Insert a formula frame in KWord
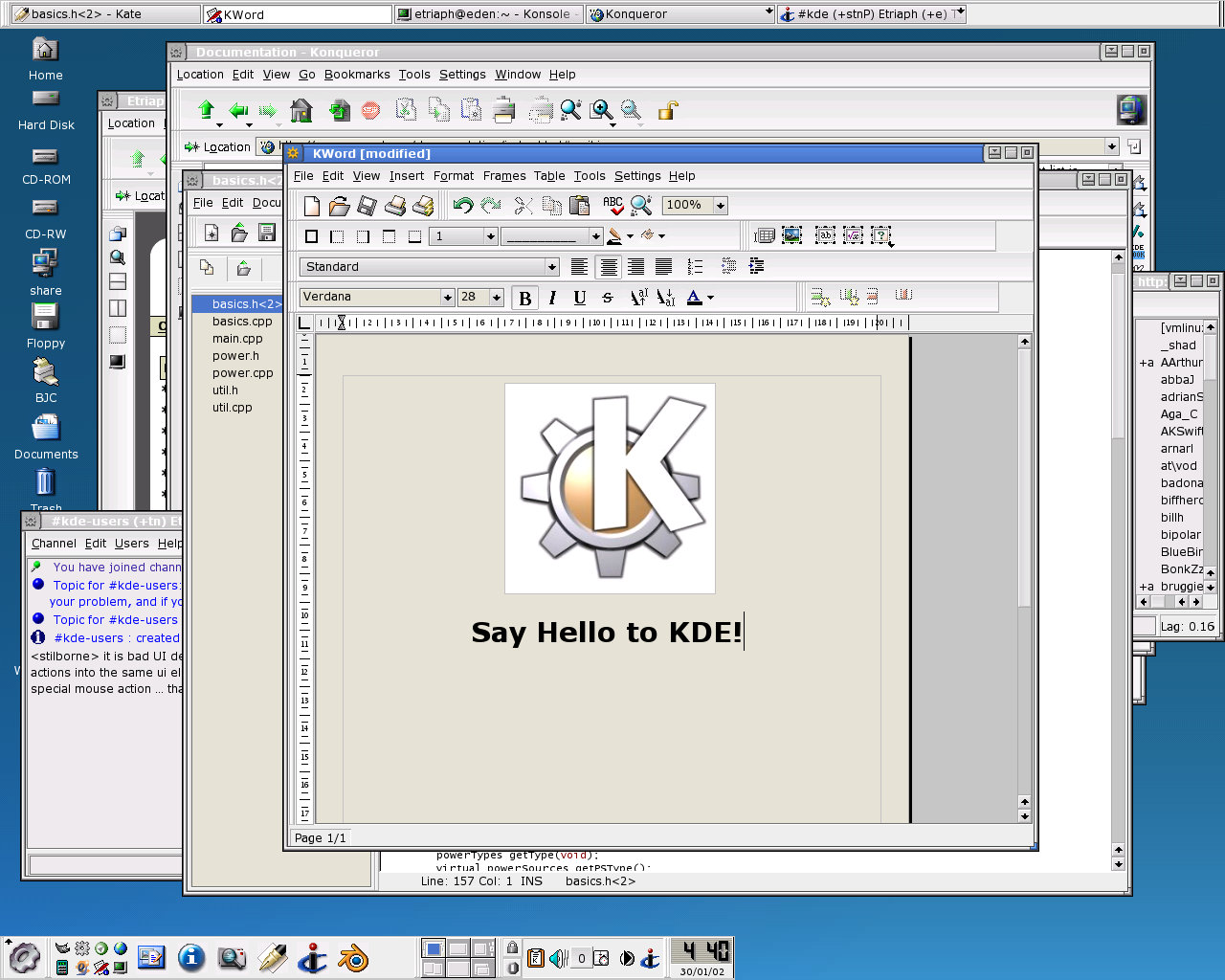The height and width of the screenshot is (980, 1225). pyautogui.click(x=853, y=235)
